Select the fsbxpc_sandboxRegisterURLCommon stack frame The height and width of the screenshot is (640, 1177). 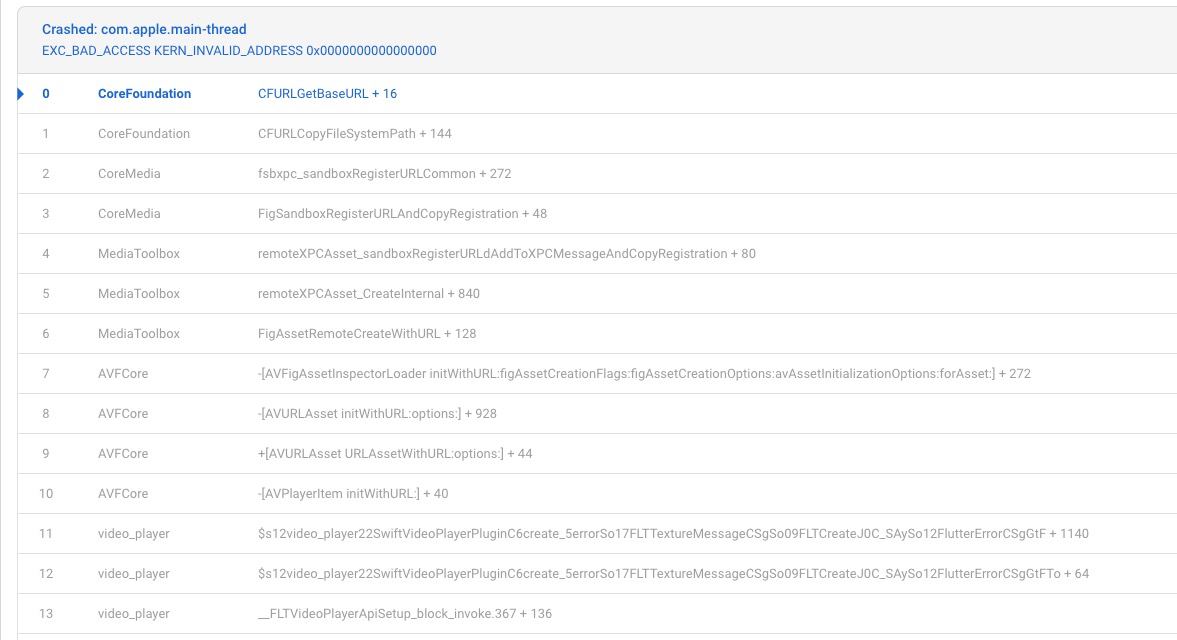pyautogui.click(x=384, y=174)
